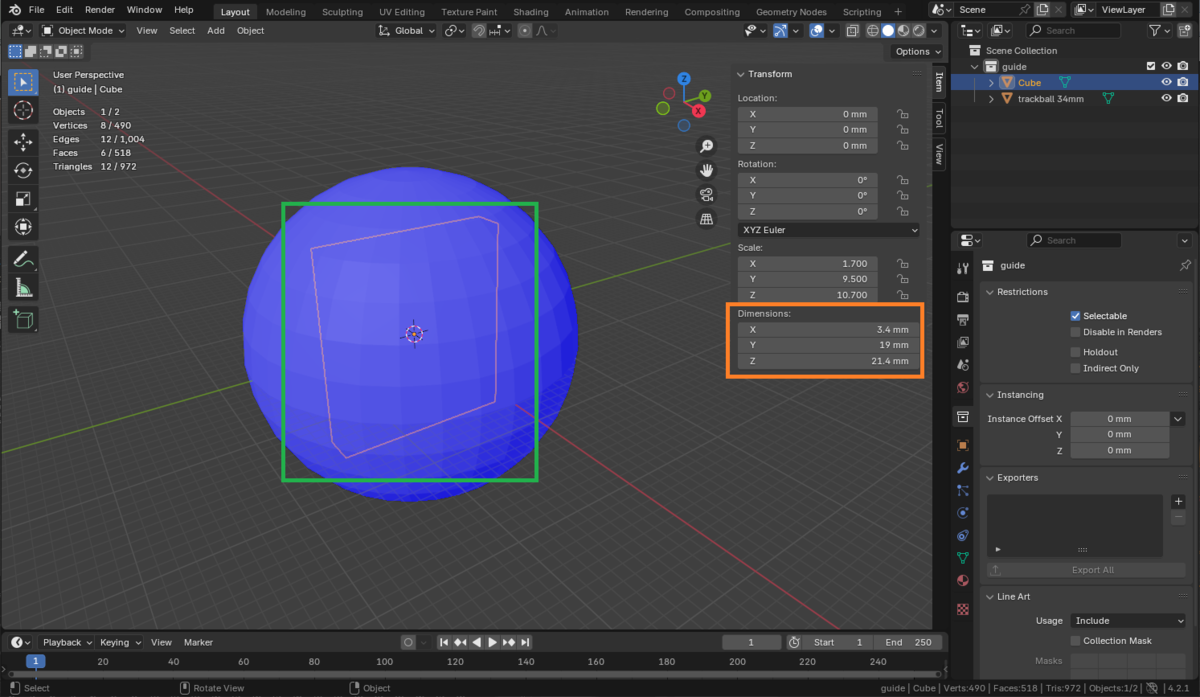
Task: Switch perspective/orthographic with the grid gizmo
Action: tap(706, 218)
